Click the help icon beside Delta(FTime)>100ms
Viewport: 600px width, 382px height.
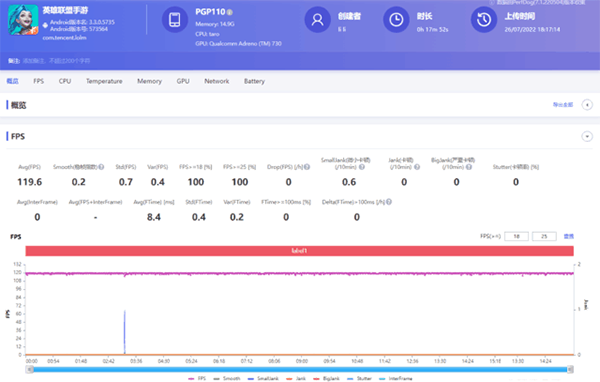(x=389, y=202)
